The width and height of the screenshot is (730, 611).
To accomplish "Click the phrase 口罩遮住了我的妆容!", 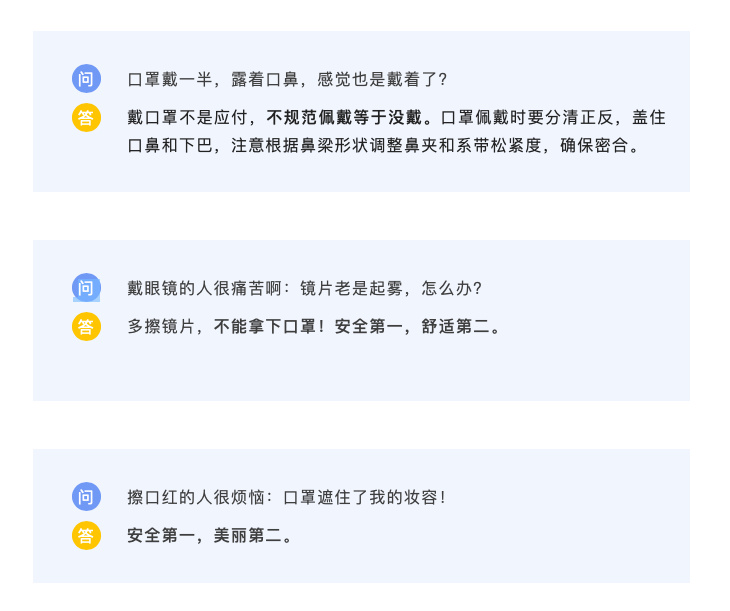I will [x=365, y=497].
